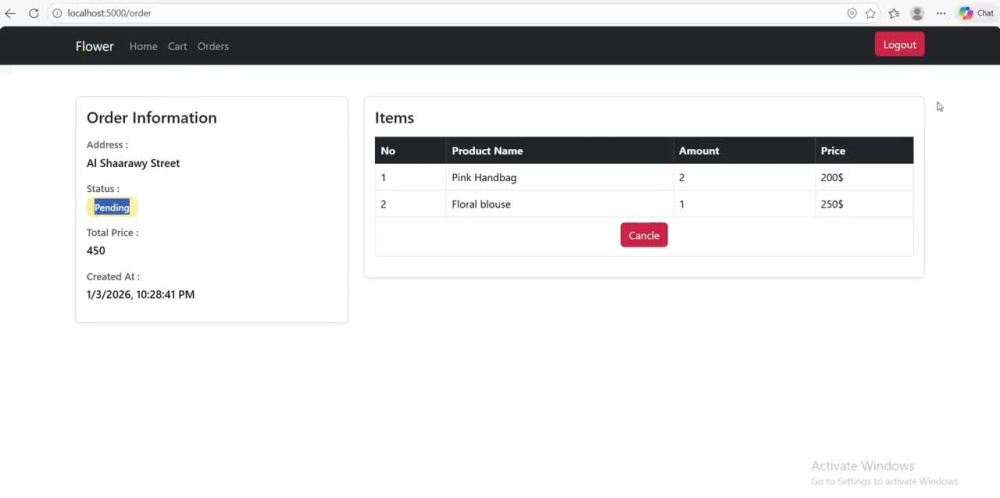This screenshot has width=1000, height=498.
Task: Open the Flower brand link
Action: pos(94,46)
